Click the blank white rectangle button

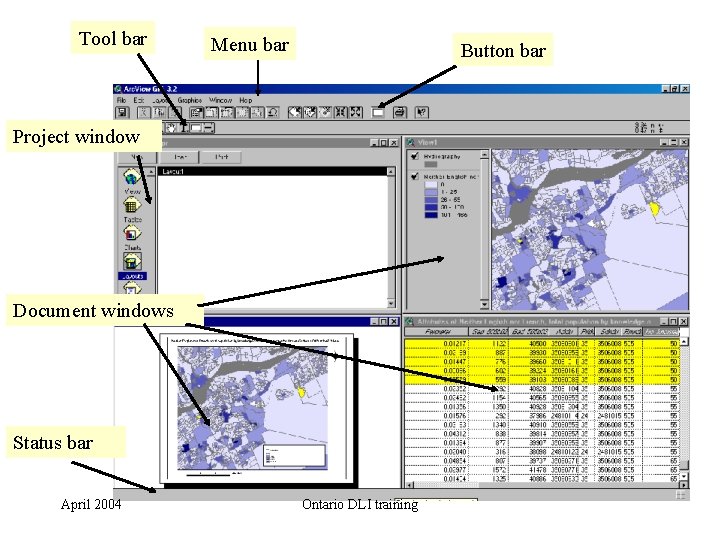(378, 112)
